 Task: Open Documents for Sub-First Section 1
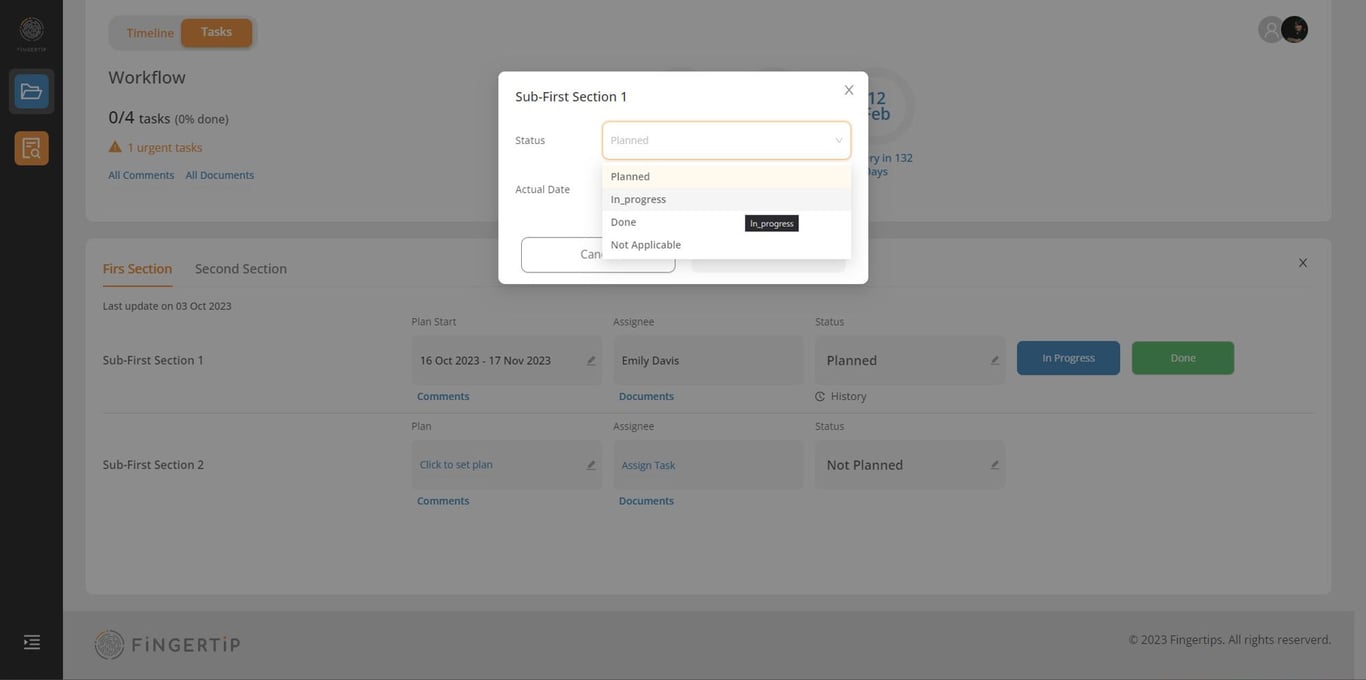coord(646,397)
